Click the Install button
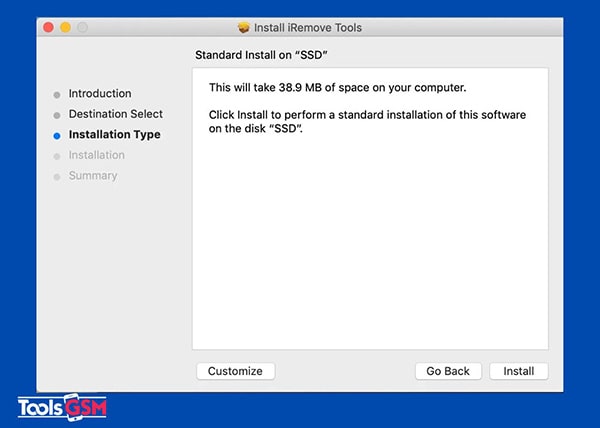 [x=518, y=371]
